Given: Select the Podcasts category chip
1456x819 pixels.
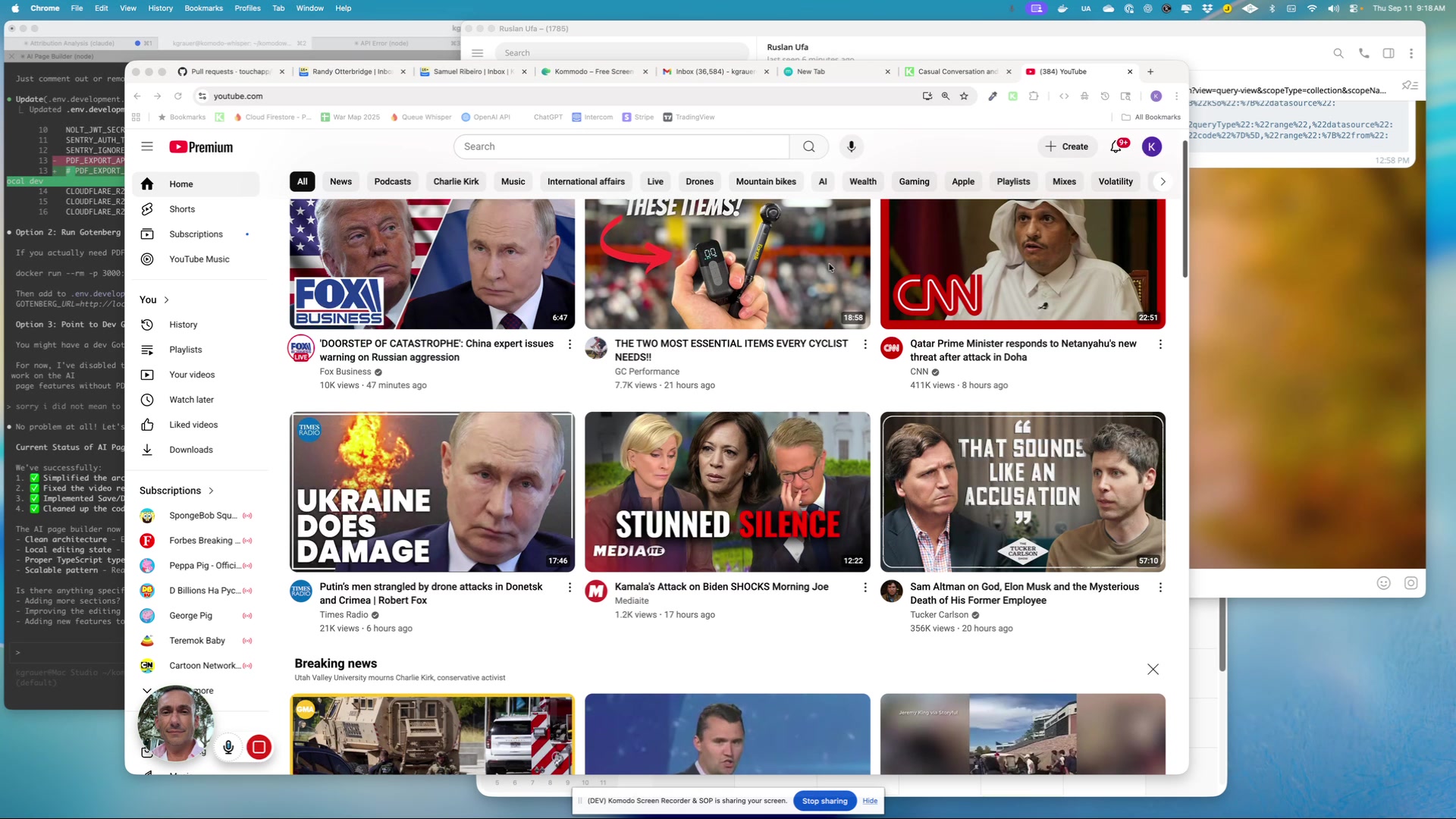Looking at the screenshot, I should tap(393, 182).
